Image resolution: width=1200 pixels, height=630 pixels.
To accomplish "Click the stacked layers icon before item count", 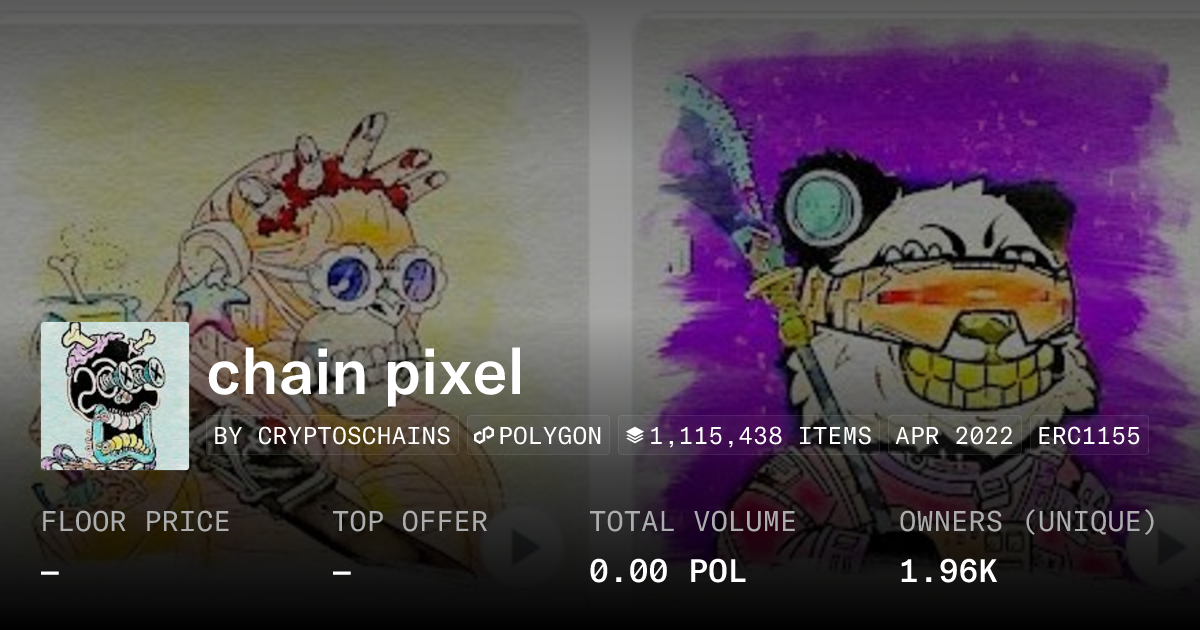I will [x=634, y=436].
